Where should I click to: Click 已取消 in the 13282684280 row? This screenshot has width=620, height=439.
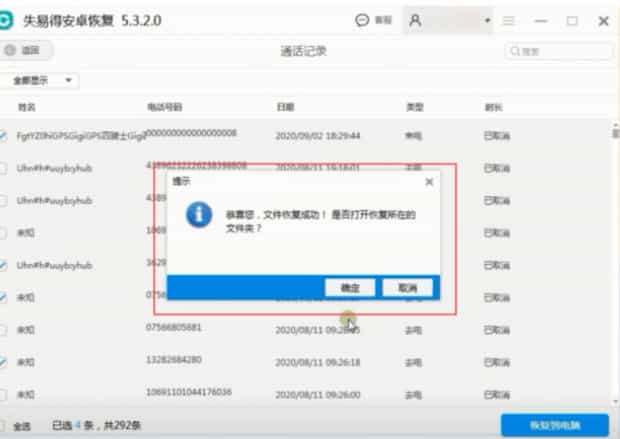click(497, 362)
